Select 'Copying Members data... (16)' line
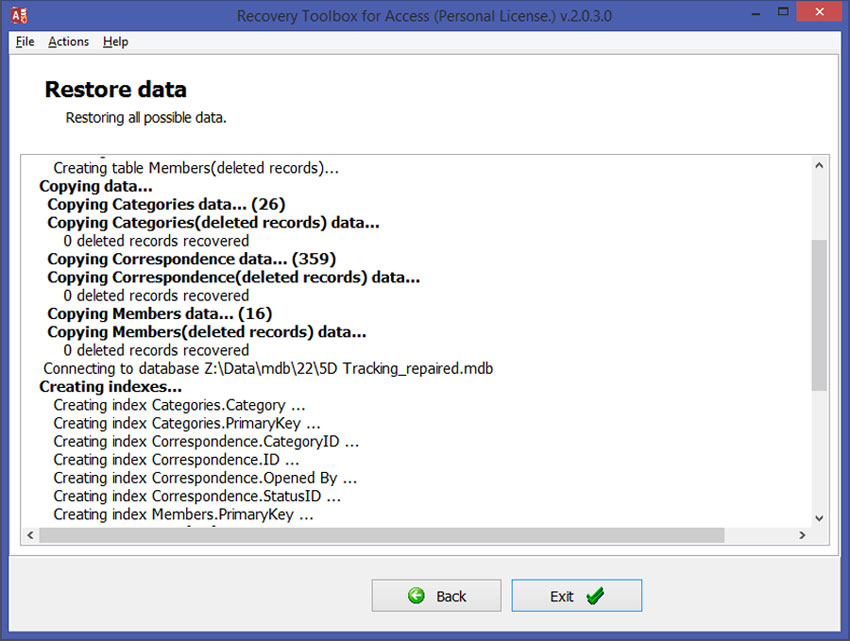Screen dimensions: 850x641 pos(160,314)
